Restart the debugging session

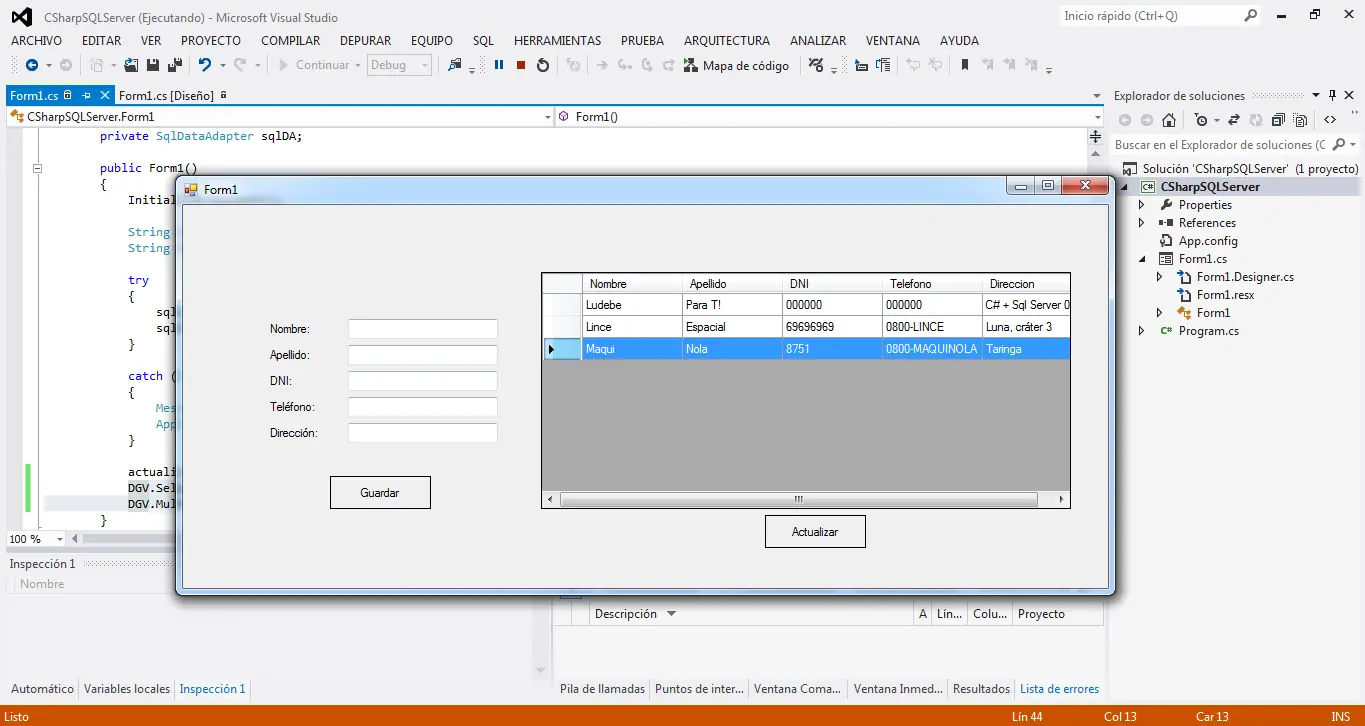pyautogui.click(x=543, y=65)
